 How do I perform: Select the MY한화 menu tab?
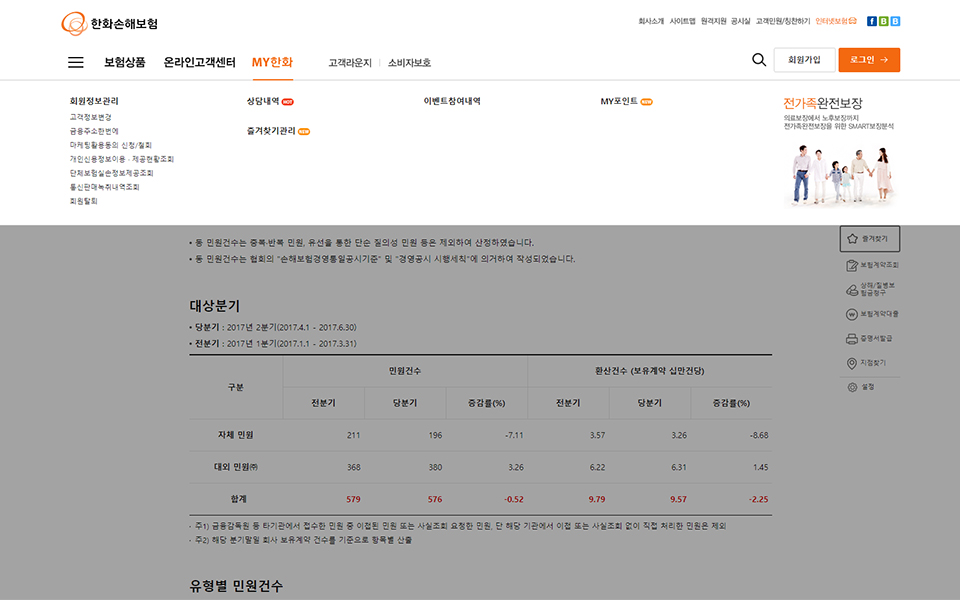pyautogui.click(x=272, y=62)
